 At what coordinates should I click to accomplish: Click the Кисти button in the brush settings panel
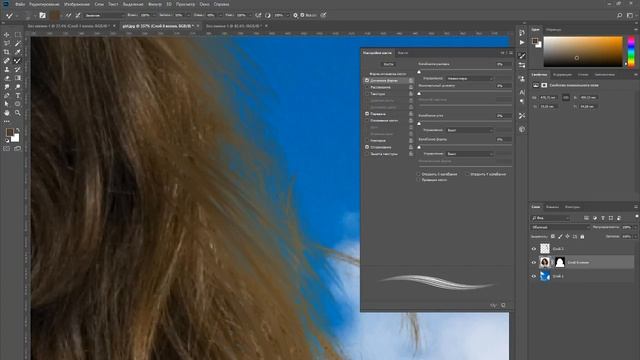(389, 64)
